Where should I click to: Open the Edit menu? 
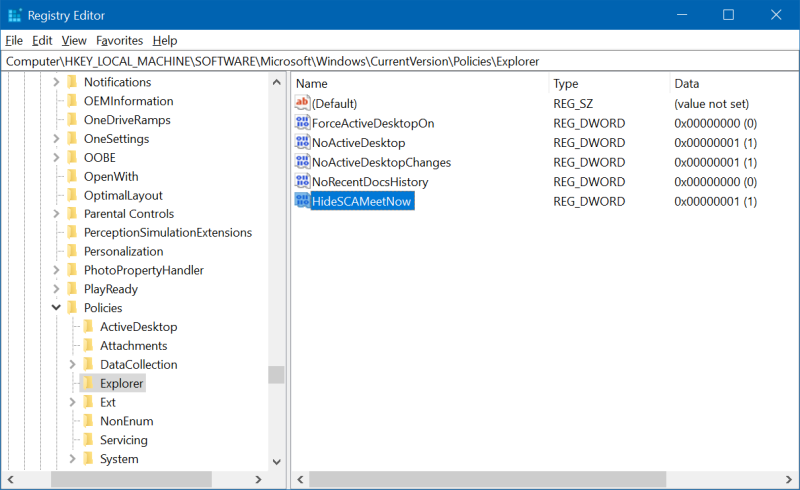42,40
